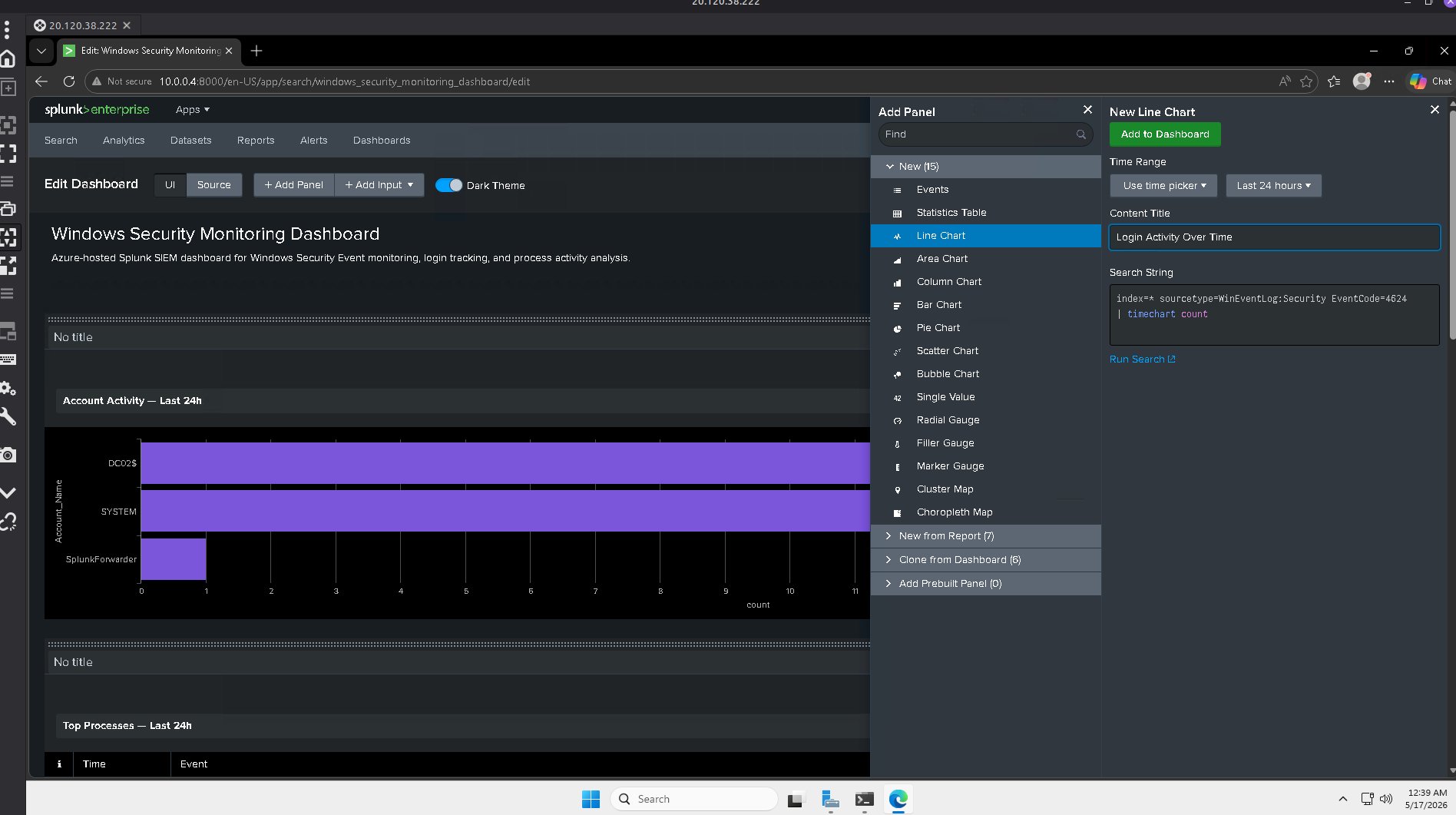Screen dimensions: 1456x815
Task: Click the Windows taskbar Search box
Action: click(694, 799)
